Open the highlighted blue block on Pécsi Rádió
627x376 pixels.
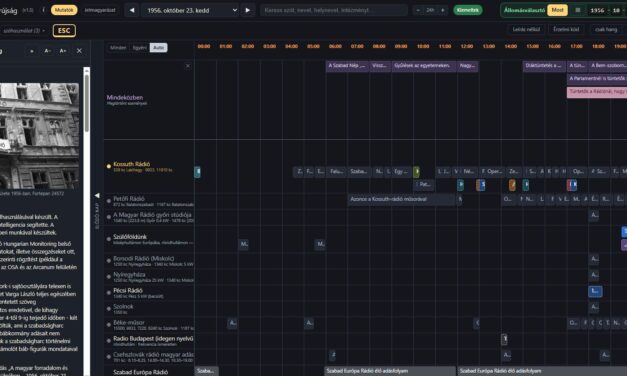click(x=595, y=291)
